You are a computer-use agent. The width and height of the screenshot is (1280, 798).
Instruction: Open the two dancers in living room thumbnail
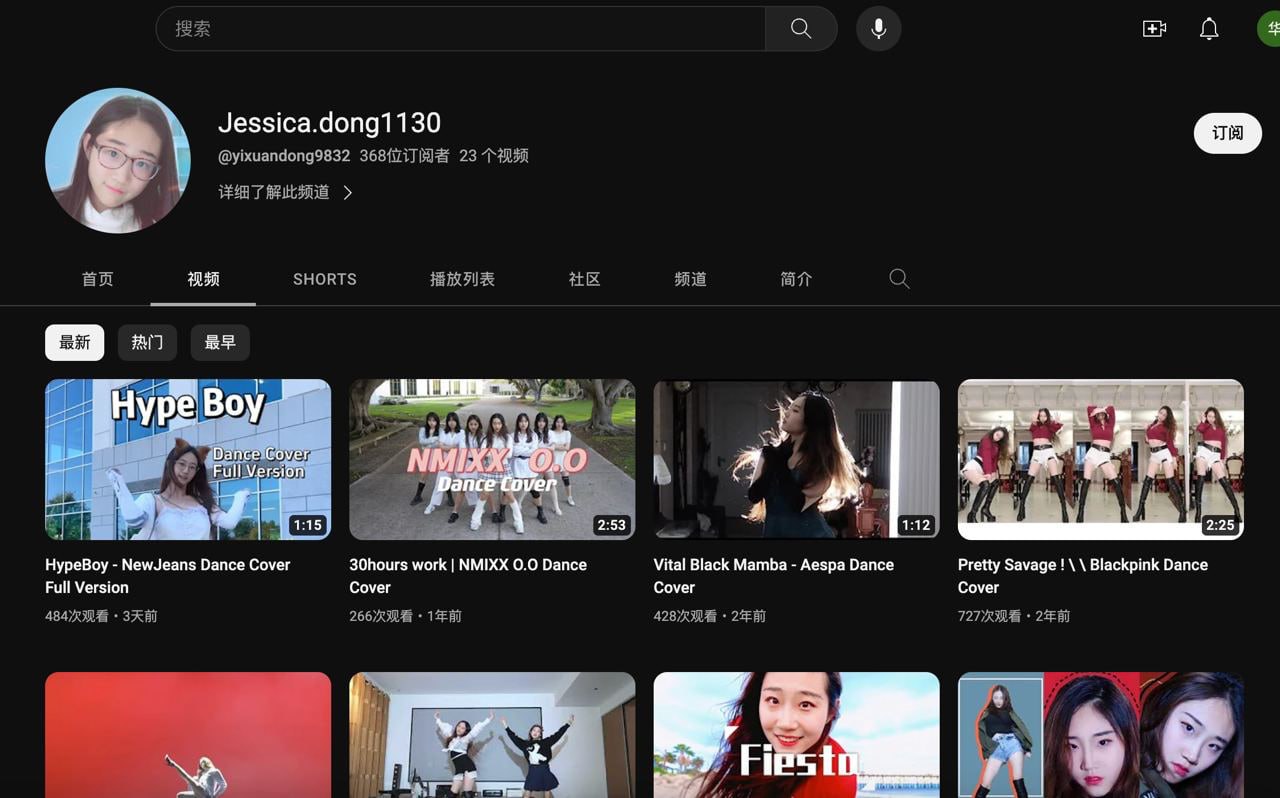pyautogui.click(x=492, y=735)
